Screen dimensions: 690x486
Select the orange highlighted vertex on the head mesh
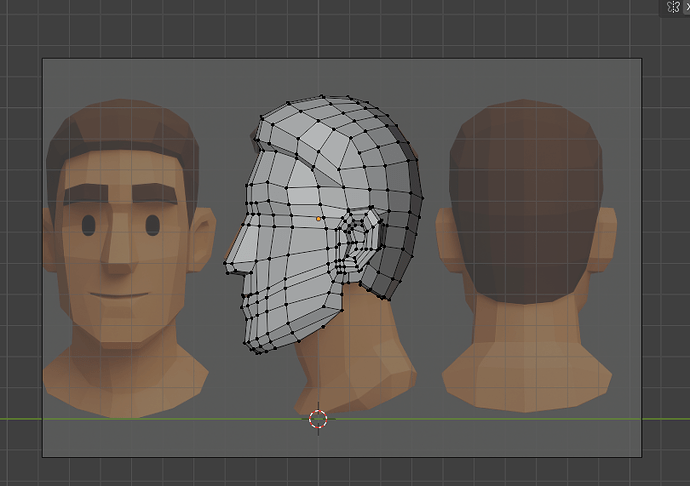319,218
